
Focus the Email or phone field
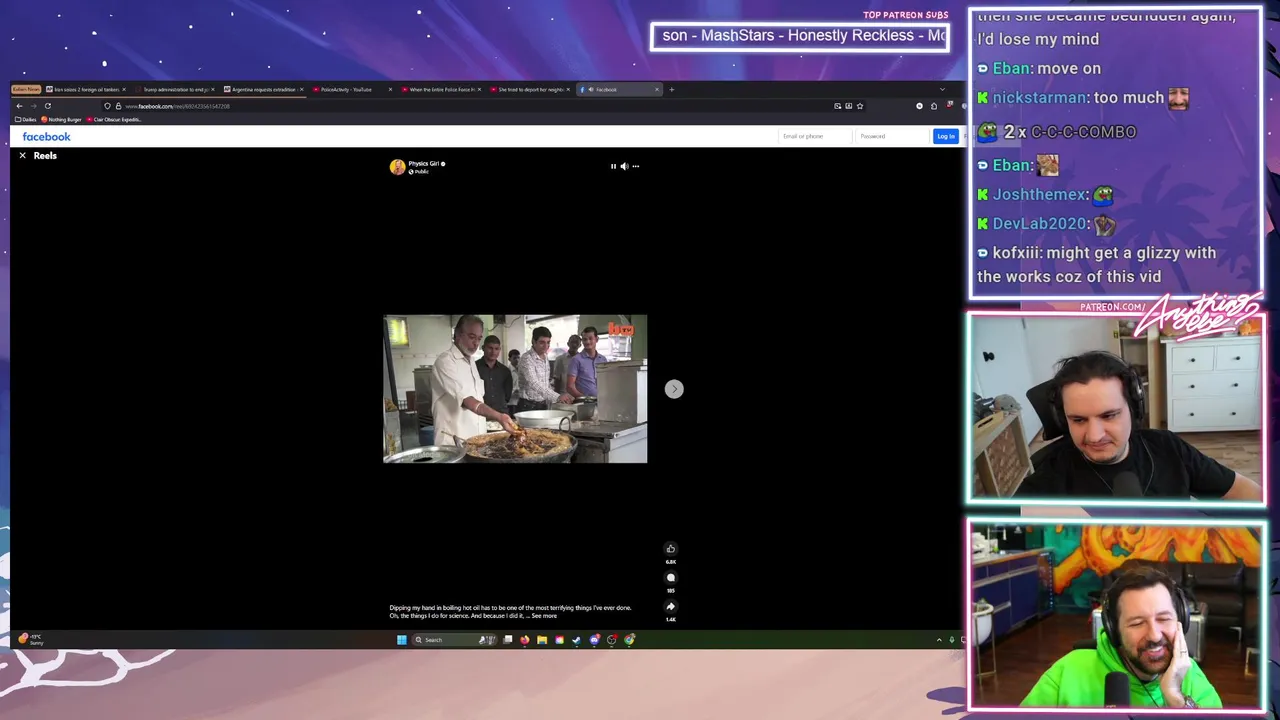click(x=814, y=136)
